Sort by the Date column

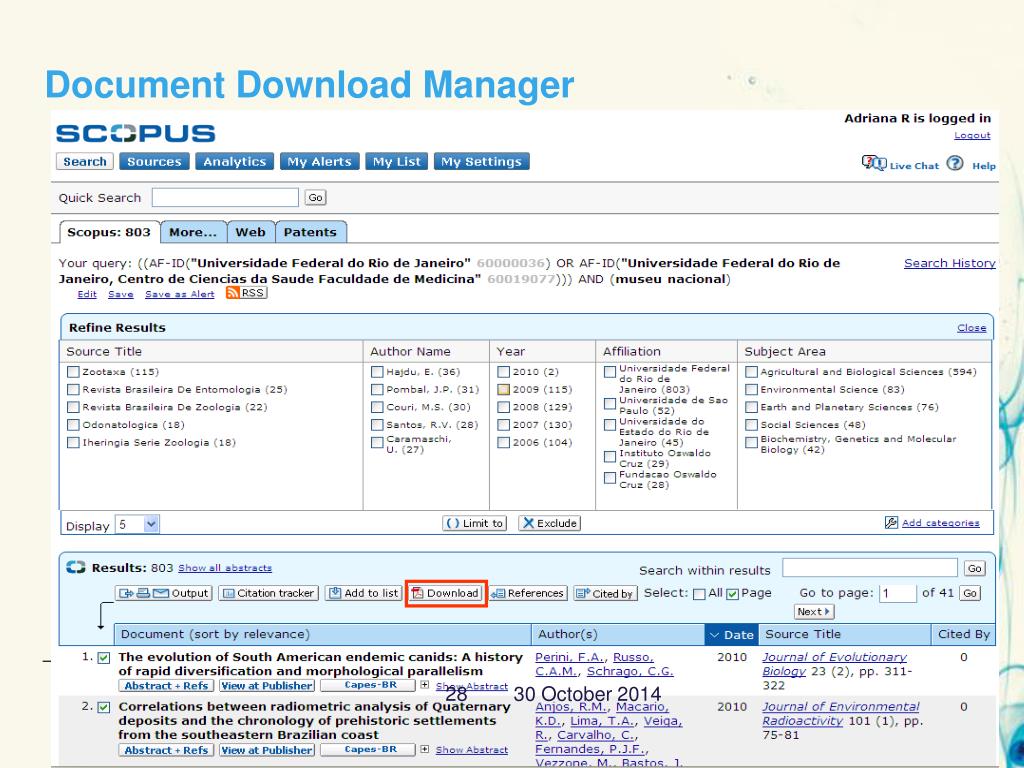pyautogui.click(x=731, y=635)
